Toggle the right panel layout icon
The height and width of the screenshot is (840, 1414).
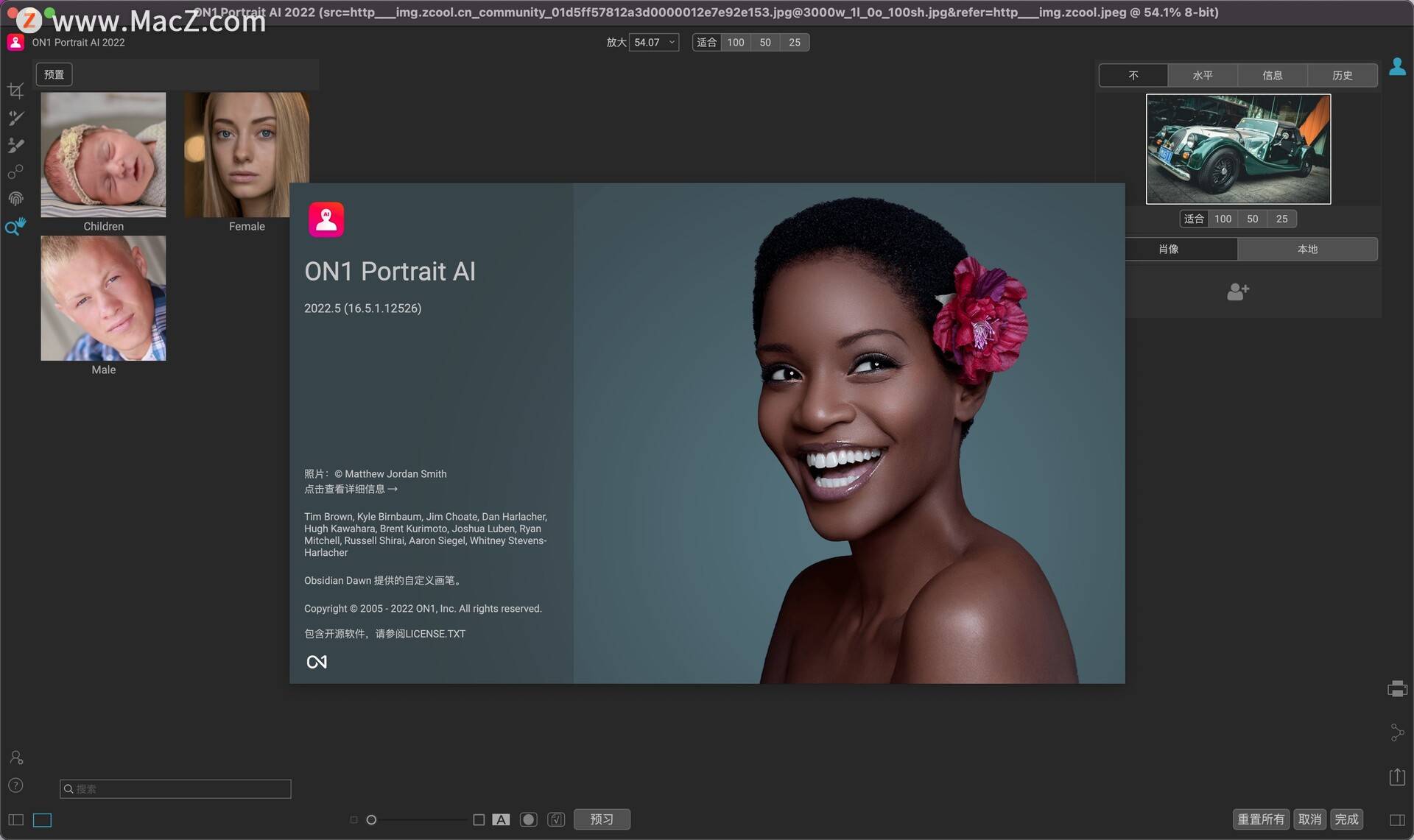click(1397, 819)
